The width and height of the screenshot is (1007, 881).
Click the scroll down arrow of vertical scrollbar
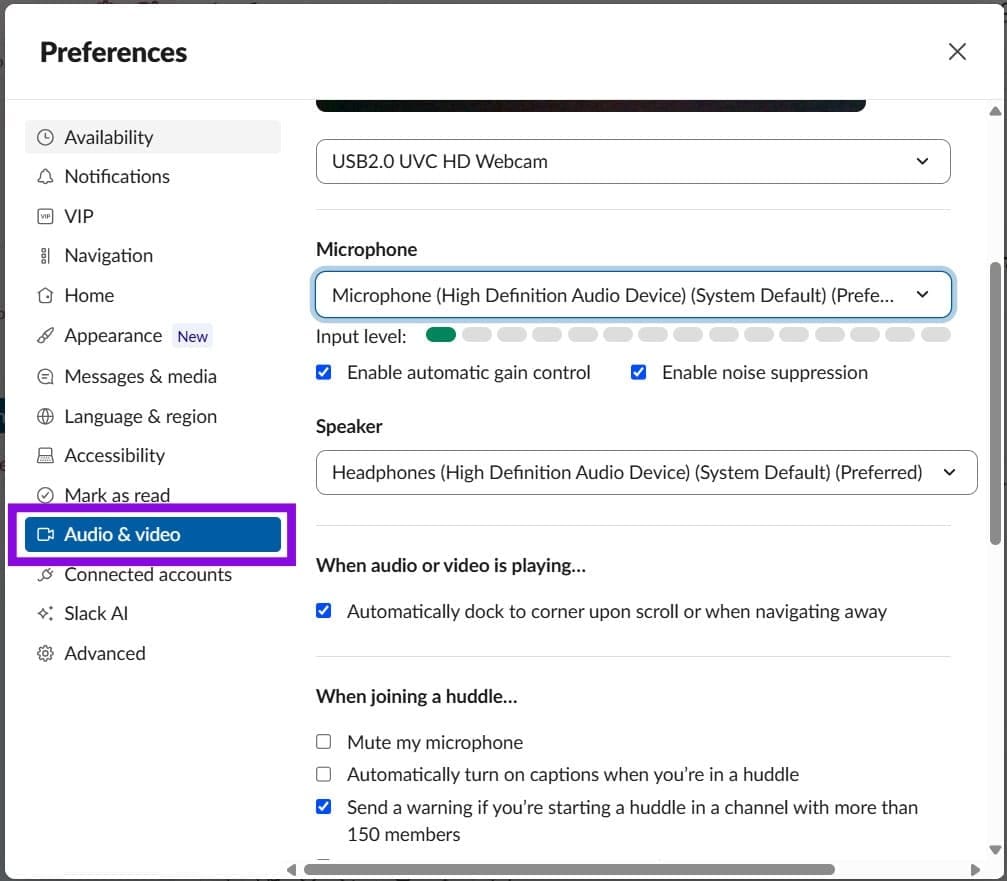click(995, 850)
